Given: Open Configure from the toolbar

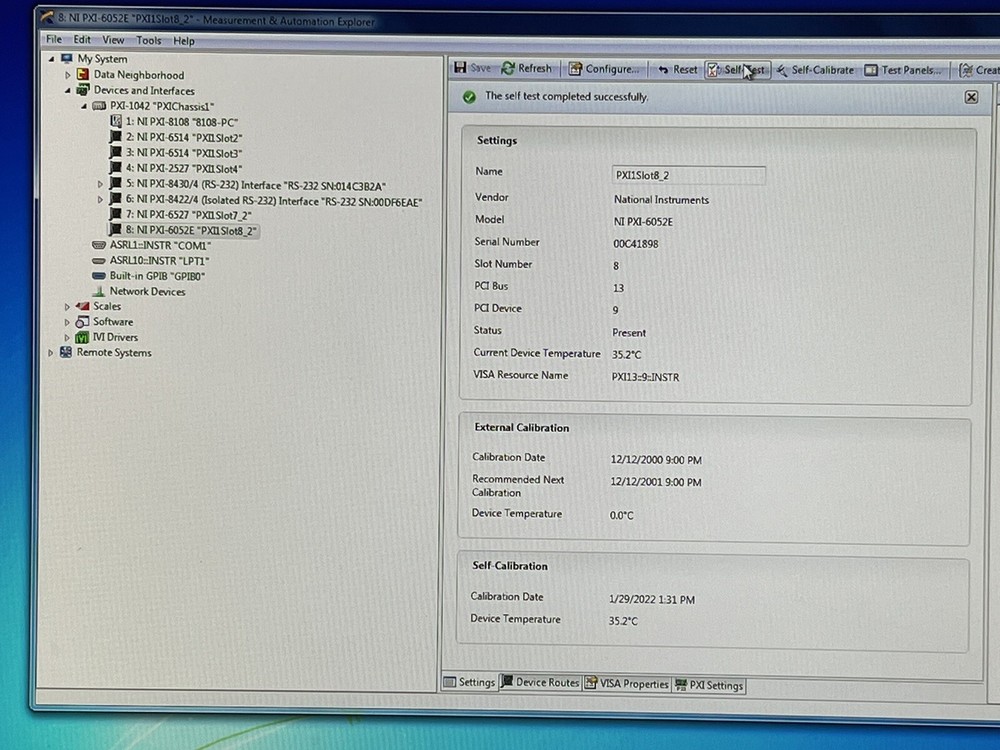Looking at the screenshot, I should click(576, 69).
